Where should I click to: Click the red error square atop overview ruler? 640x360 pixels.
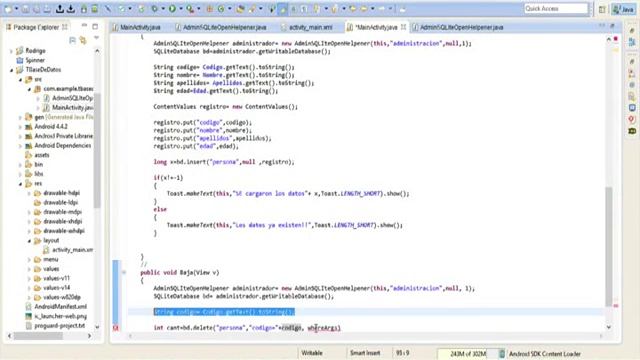coord(616,39)
